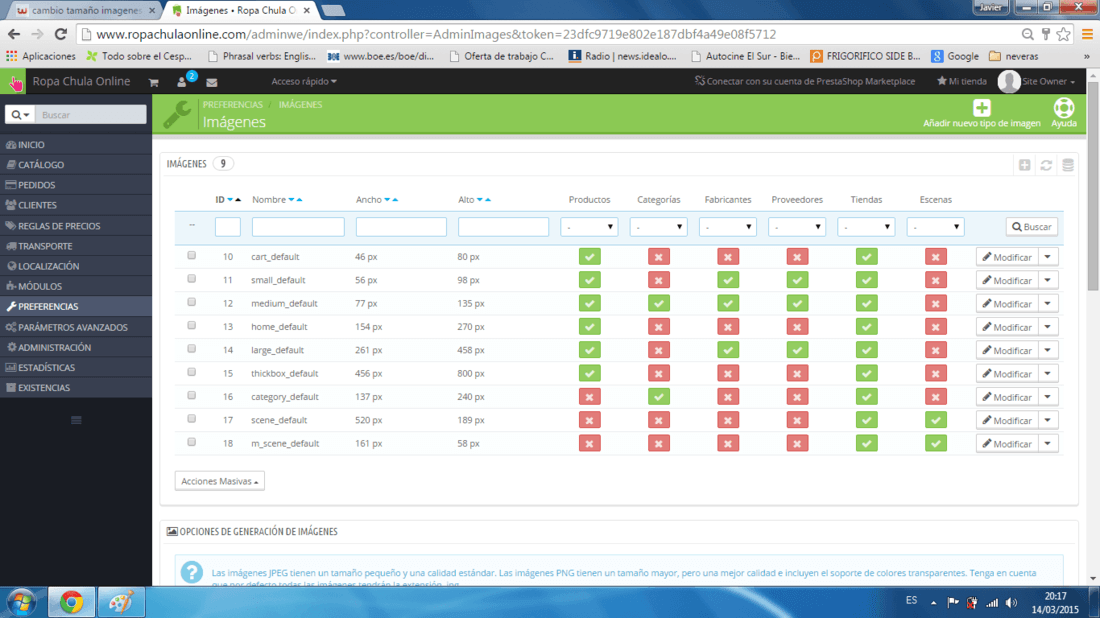Toggle Fabricantes status for small_default

727,280
